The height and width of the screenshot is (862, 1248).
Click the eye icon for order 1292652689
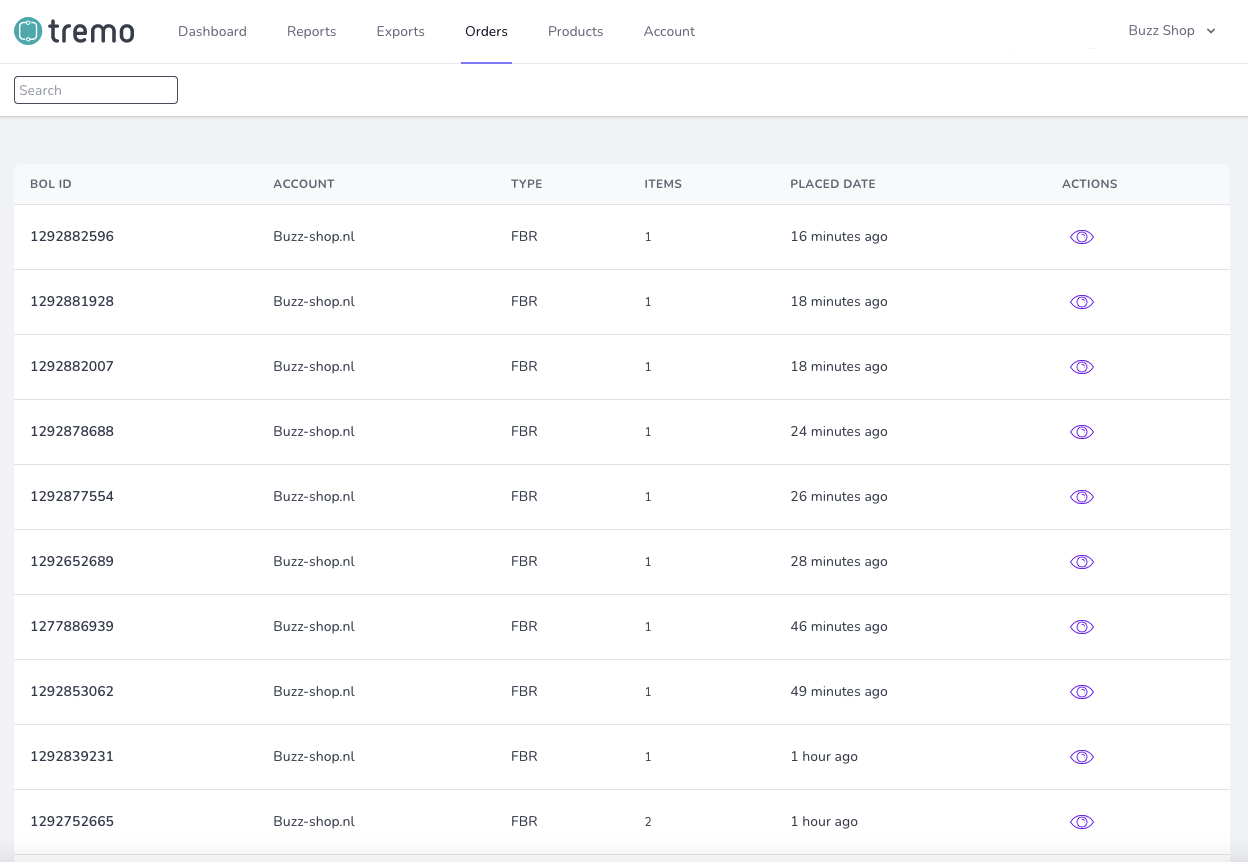pos(1082,562)
